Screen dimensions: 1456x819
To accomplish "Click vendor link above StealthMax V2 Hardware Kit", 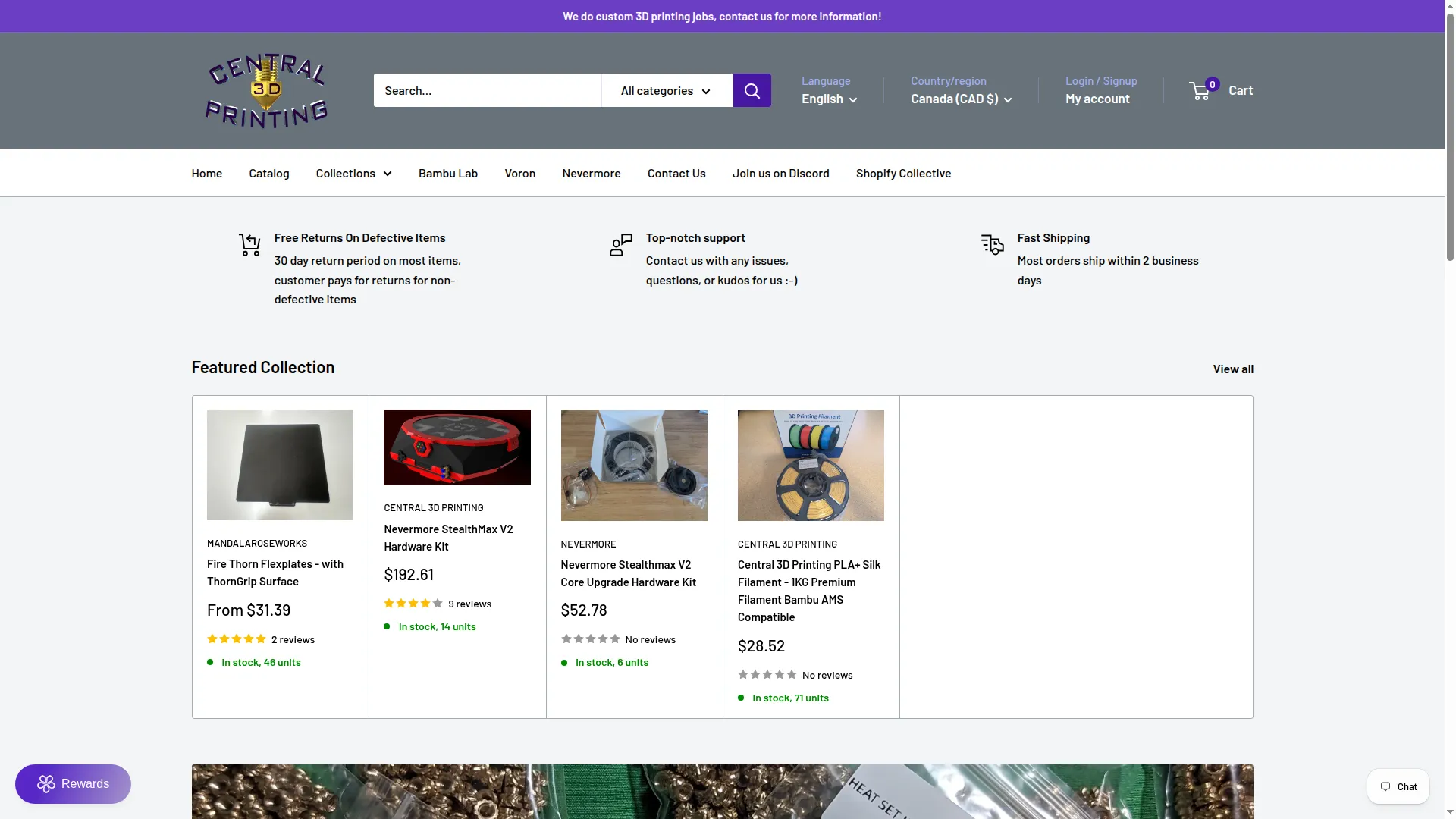I will 434,507.
